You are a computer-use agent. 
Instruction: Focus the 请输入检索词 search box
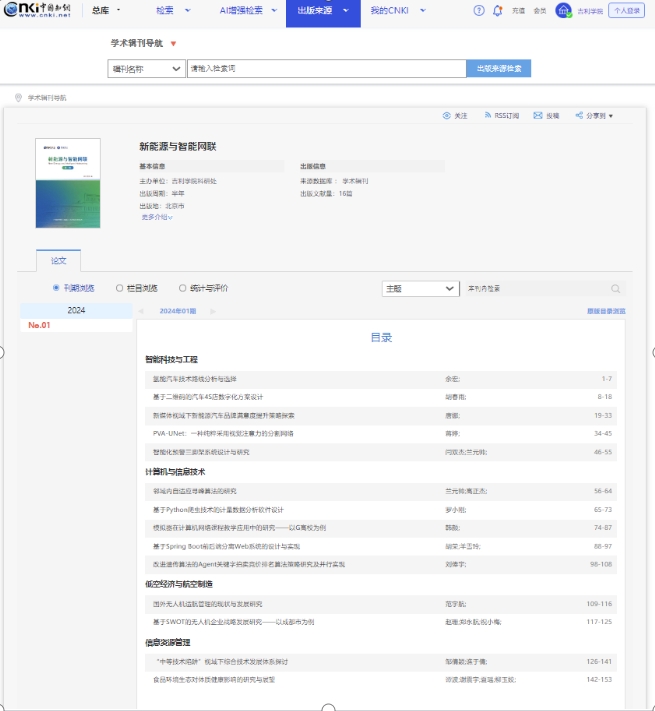pos(326,68)
